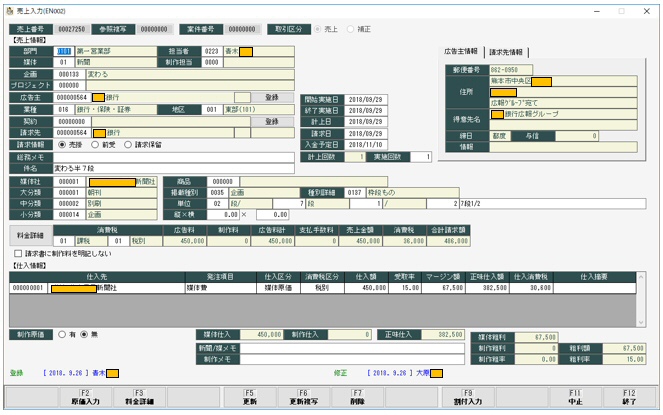Focus the 単位 code field 02
Image resolution: width=663 pixels, height=415 pixels.
click(217, 203)
